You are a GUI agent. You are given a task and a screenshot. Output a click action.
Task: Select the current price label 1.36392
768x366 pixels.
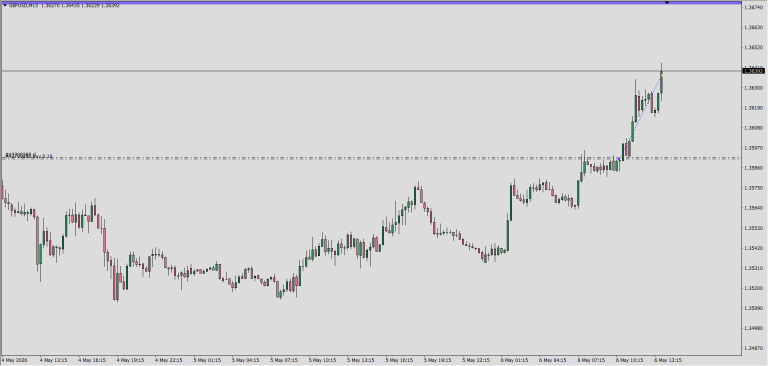point(754,71)
